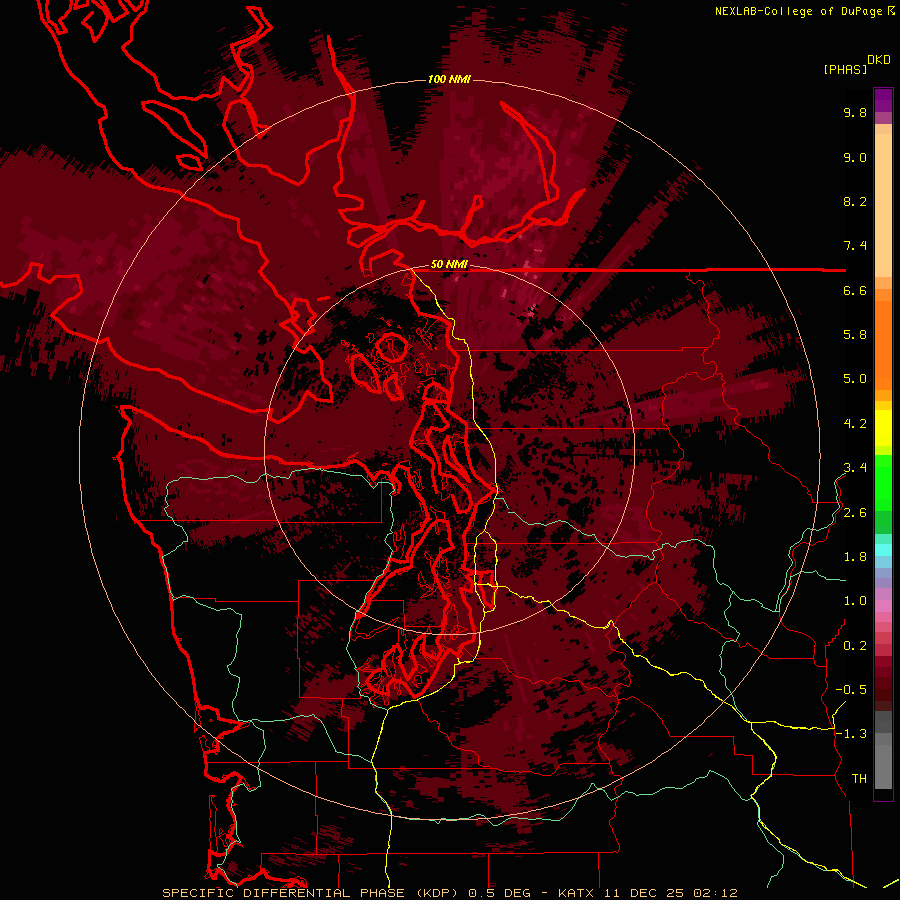Click the 5.0 value on the color scale
This screenshot has height=900, width=900.
coord(855,379)
